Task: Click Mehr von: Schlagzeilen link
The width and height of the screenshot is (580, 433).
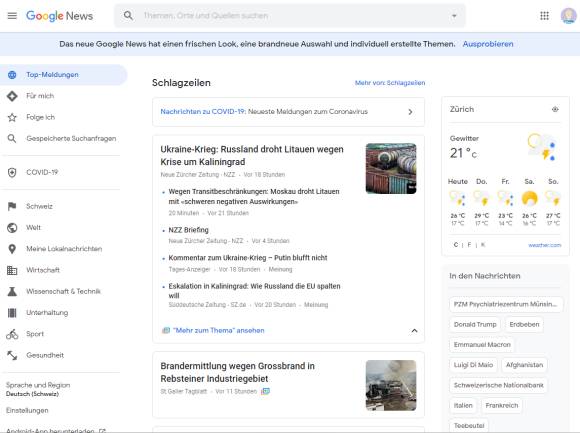Action: click(x=390, y=83)
